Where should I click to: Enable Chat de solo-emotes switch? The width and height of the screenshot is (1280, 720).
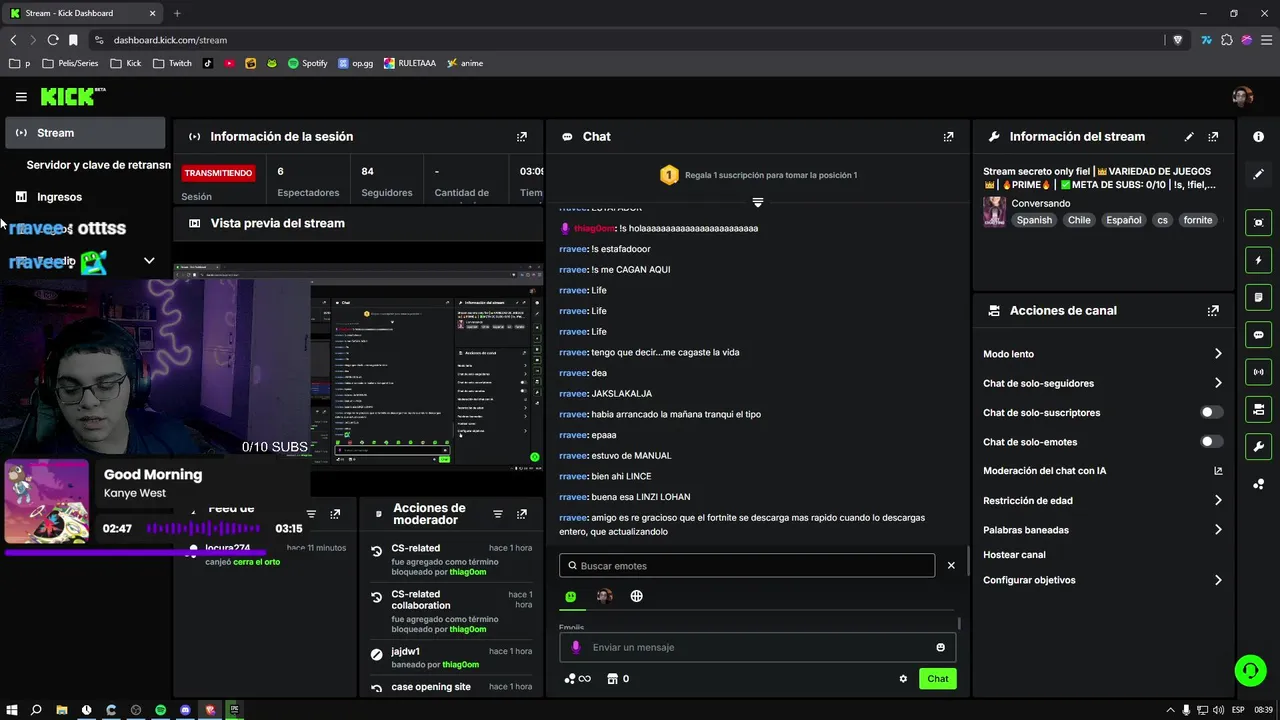click(1211, 442)
